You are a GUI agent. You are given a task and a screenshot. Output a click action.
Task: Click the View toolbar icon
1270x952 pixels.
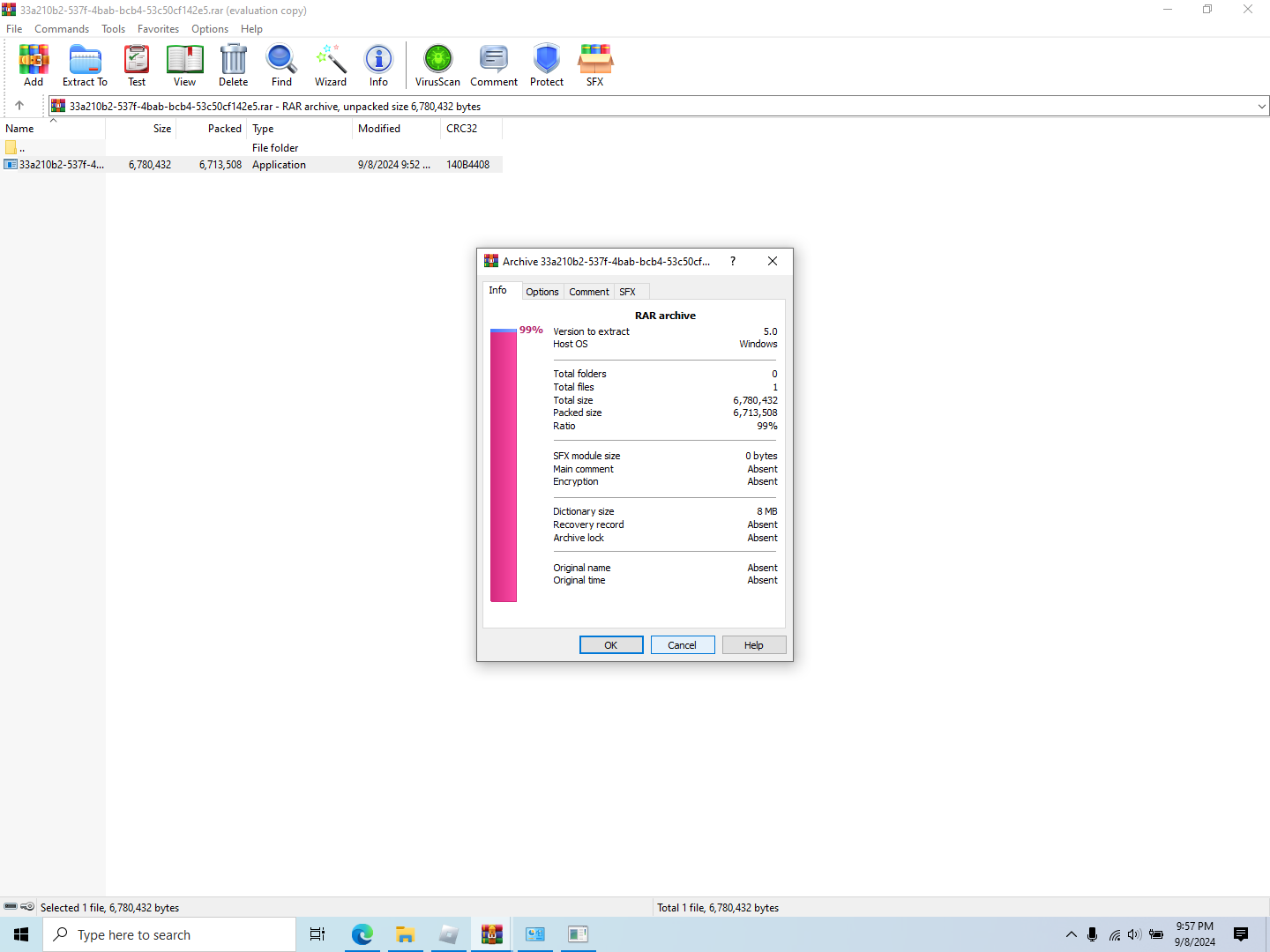click(184, 65)
